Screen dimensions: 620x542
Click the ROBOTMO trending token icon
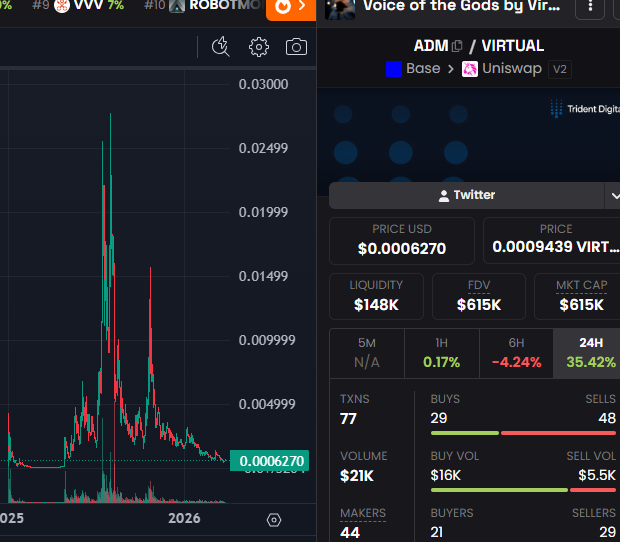[177, 6]
